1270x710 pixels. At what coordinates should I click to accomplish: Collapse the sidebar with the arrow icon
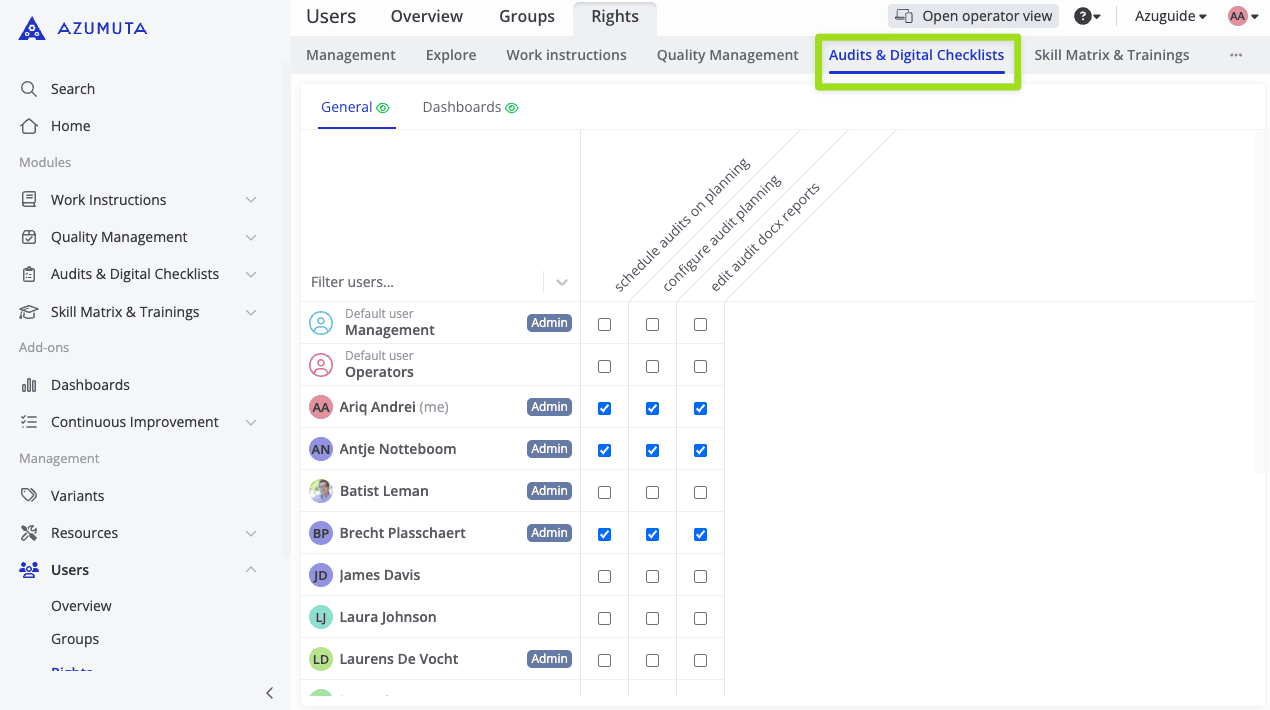click(269, 693)
